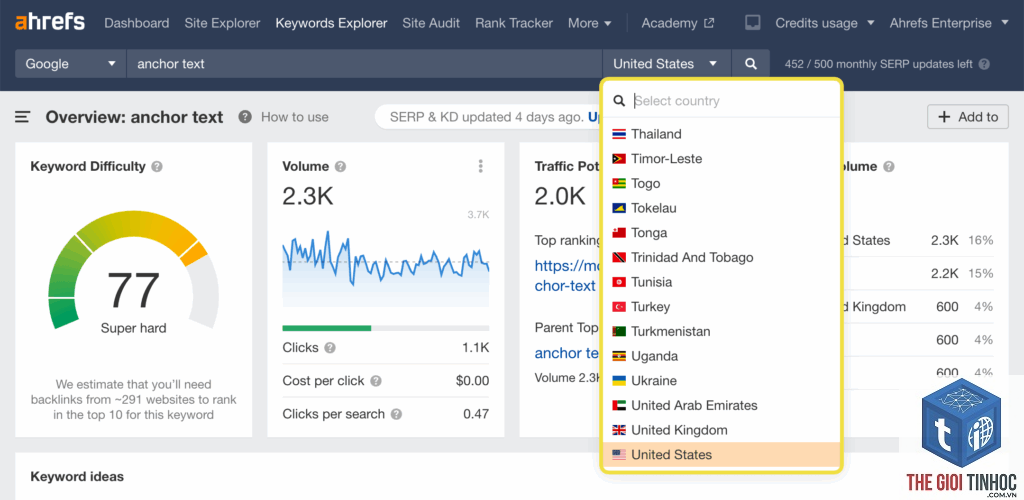Collapse the United States country selector

666,64
